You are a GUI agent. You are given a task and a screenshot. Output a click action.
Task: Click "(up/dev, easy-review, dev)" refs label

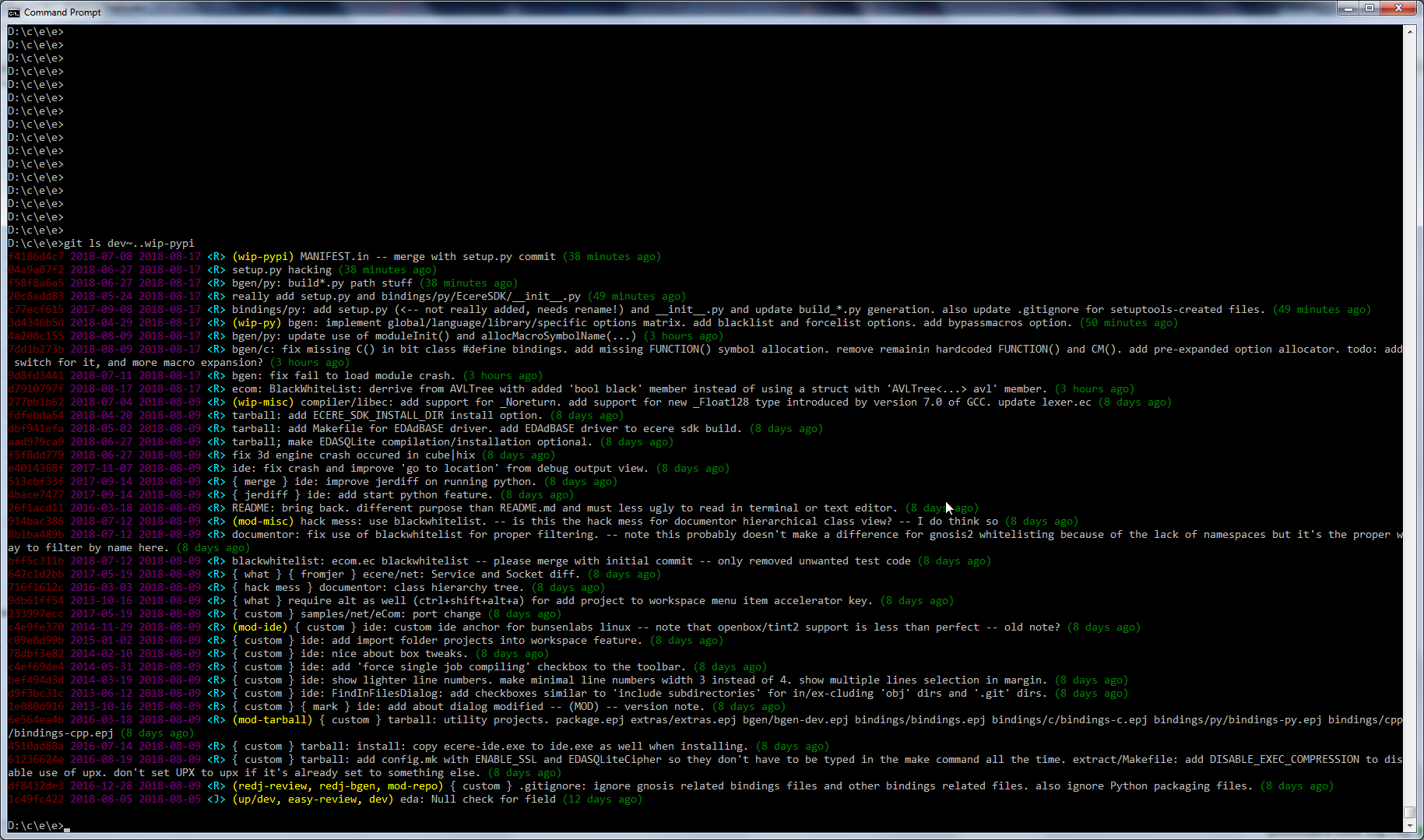[x=313, y=799]
